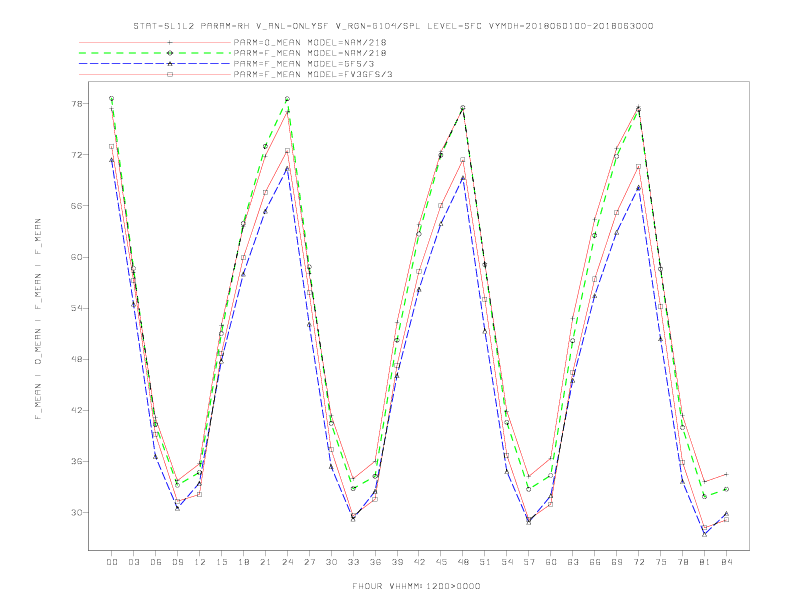Select legend label PARM=F_MEAN MODEL=NAM/218

(x=310, y=53)
